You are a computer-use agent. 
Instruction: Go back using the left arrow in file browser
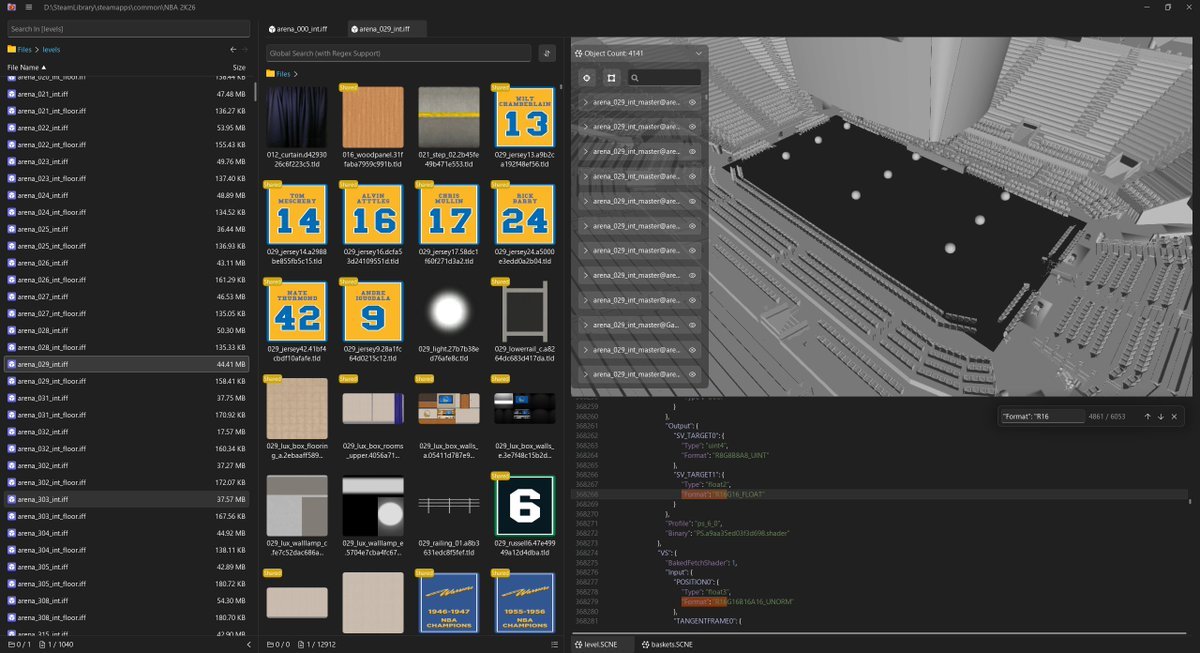click(233, 49)
